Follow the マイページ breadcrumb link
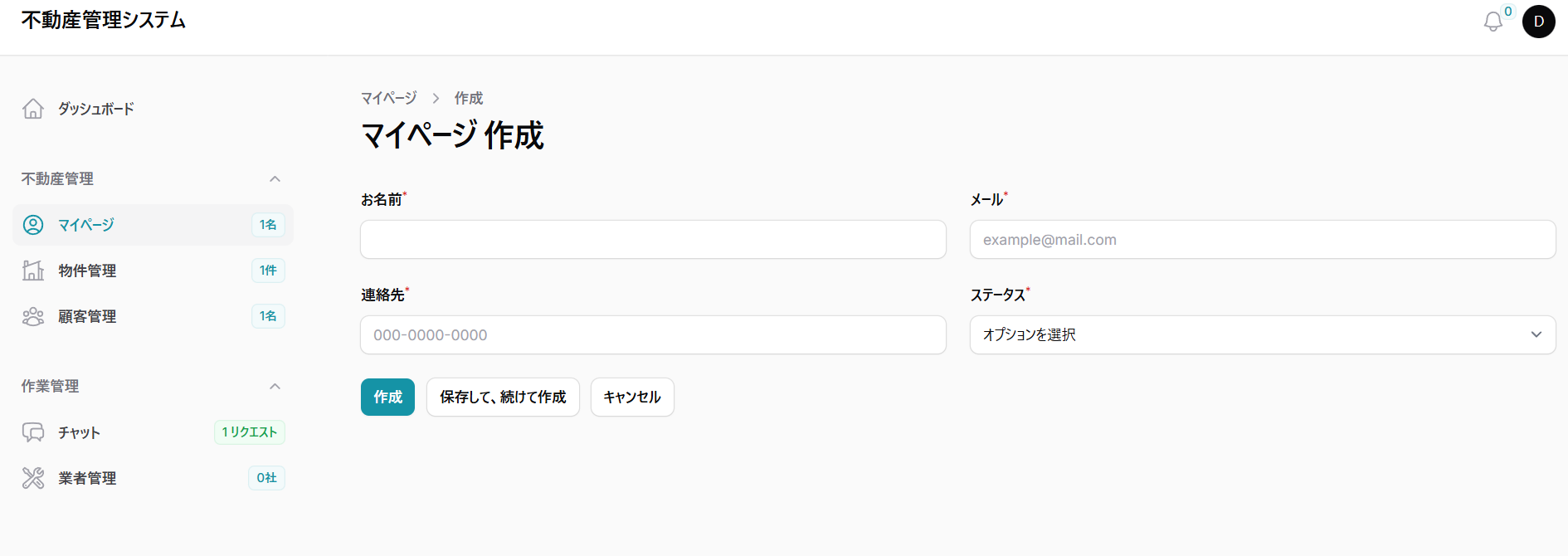Screen dimensions: 1568x556 point(388,98)
